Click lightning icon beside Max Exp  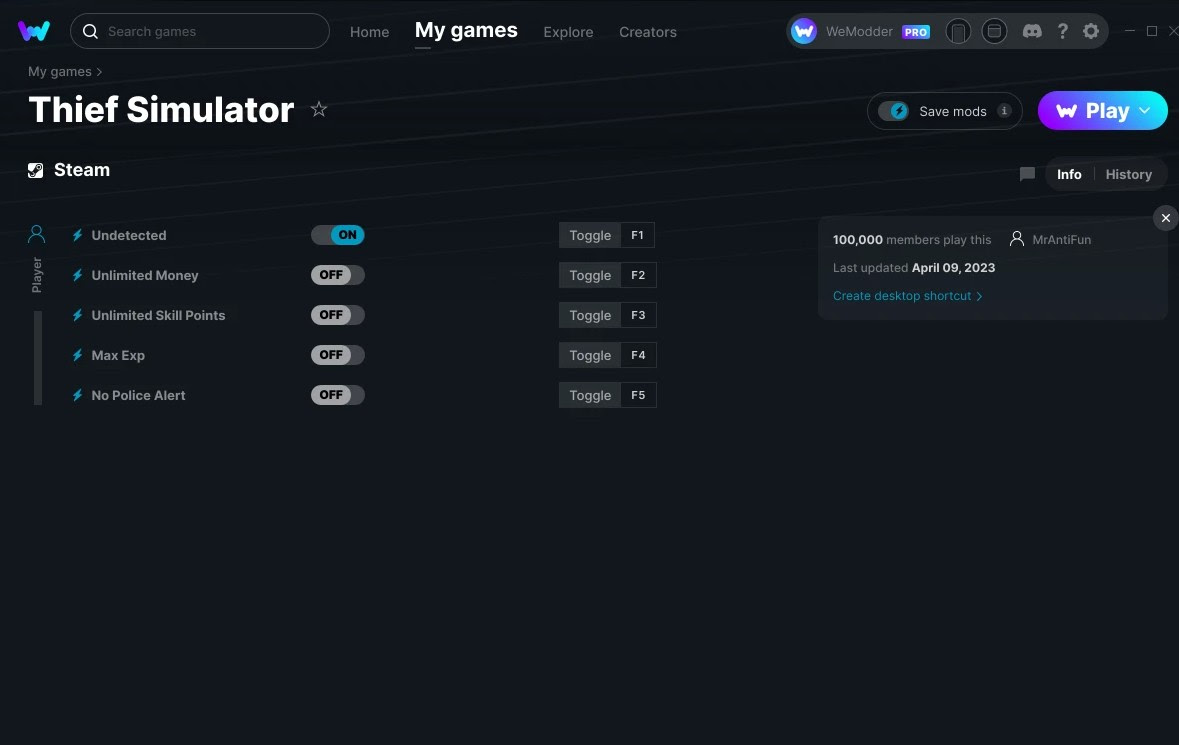(x=77, y=354)
